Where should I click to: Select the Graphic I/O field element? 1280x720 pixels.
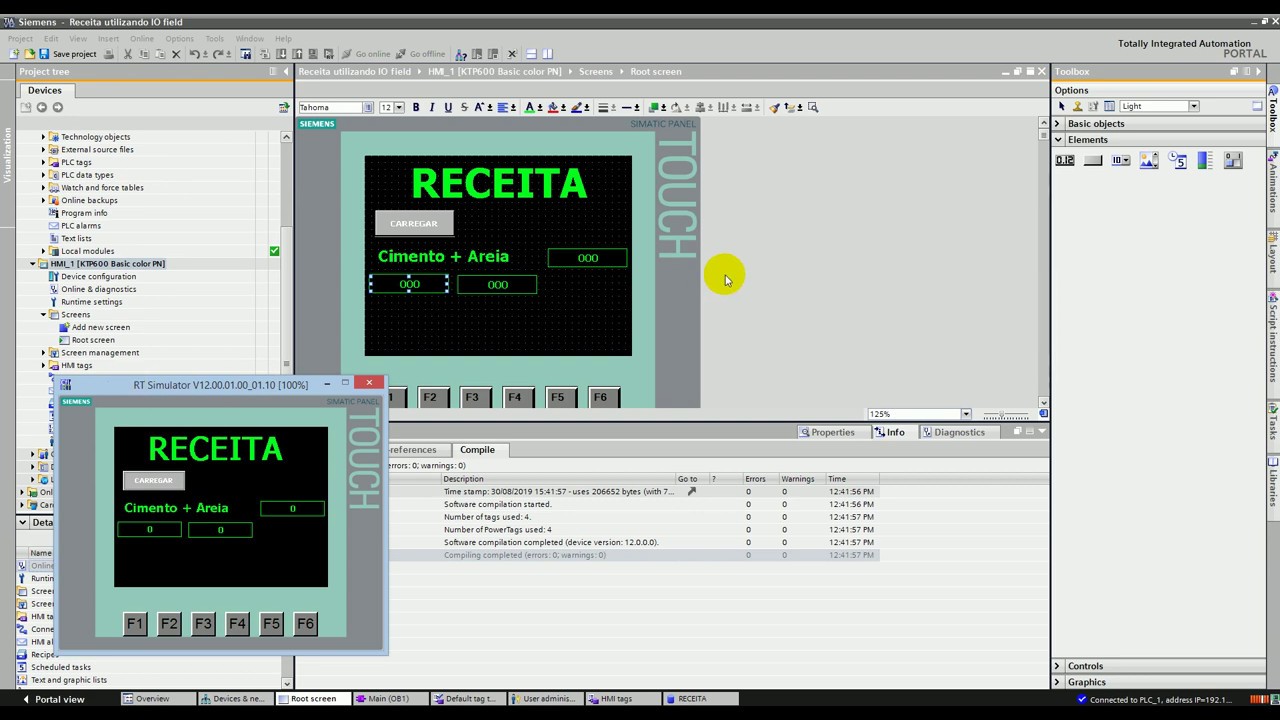[1149, 160]
